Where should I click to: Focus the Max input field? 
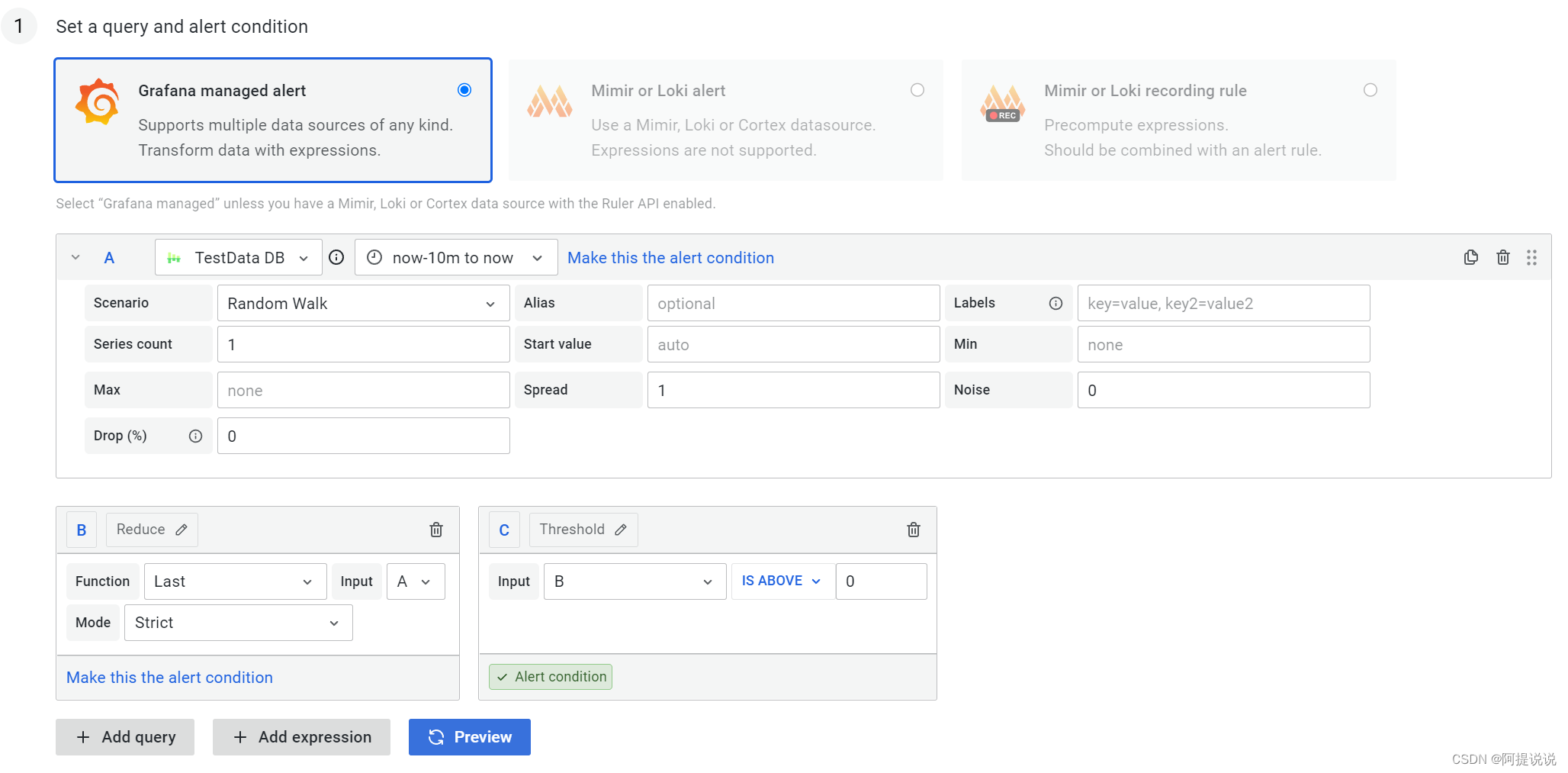(x=363, y=390)
